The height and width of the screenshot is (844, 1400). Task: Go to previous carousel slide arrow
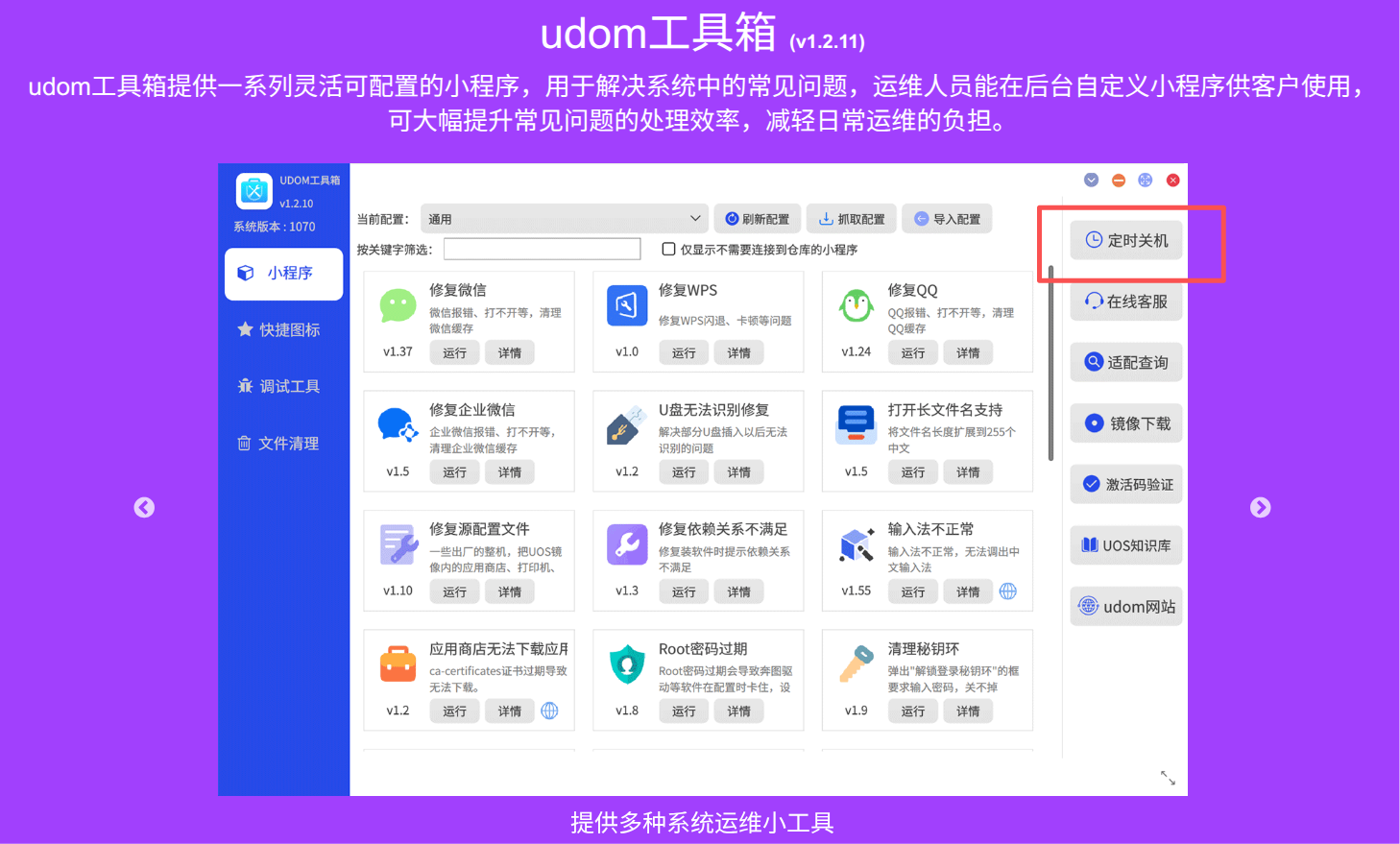tap(144, 507)
